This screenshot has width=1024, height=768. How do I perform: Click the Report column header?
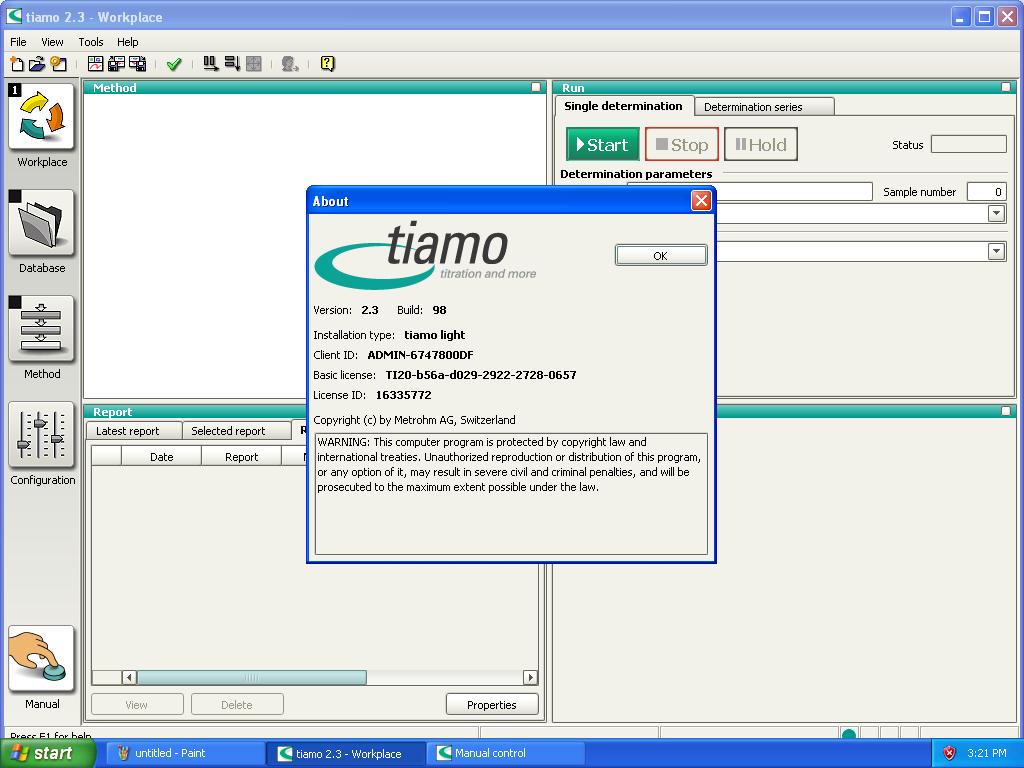[242, 456]
